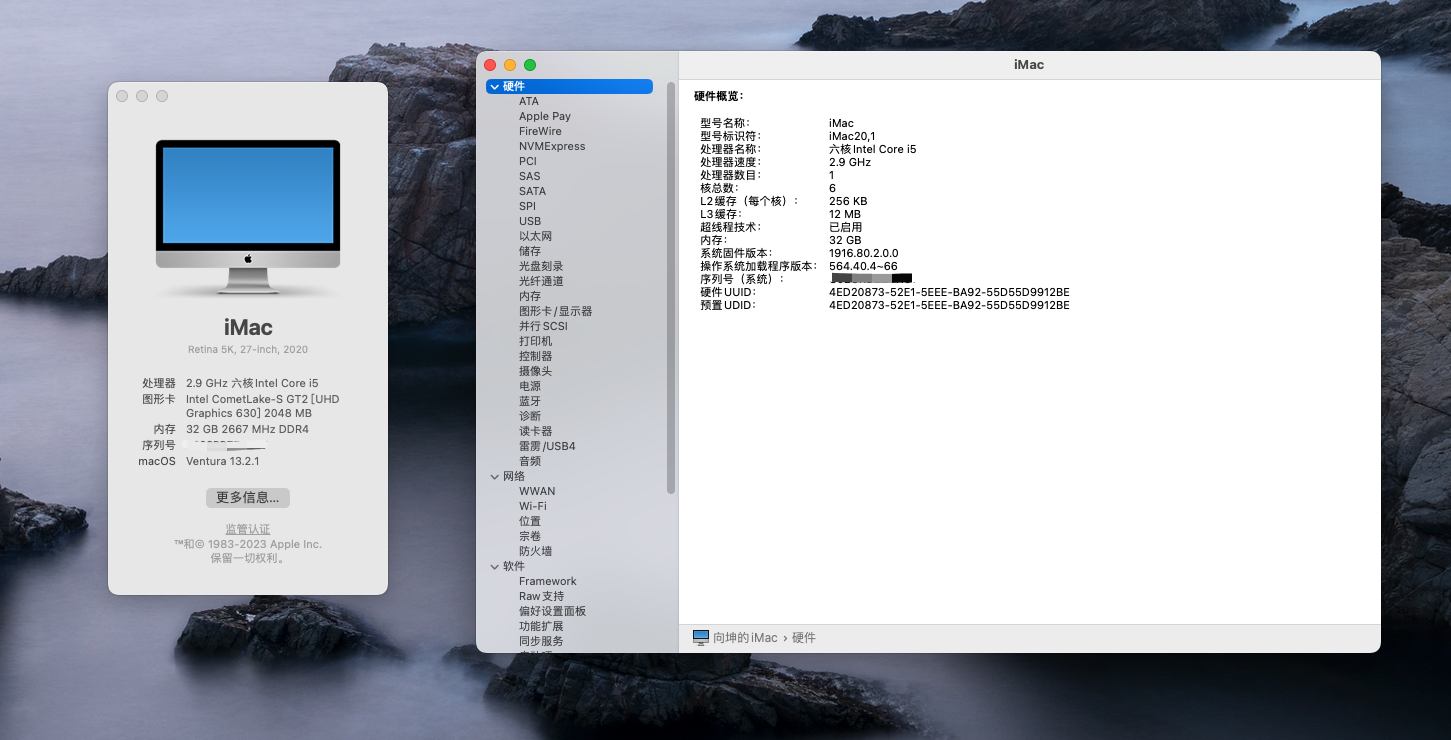Collapse the 软件 section chevron
This screenshot has width=1451, height=740.
pos(495,567)
